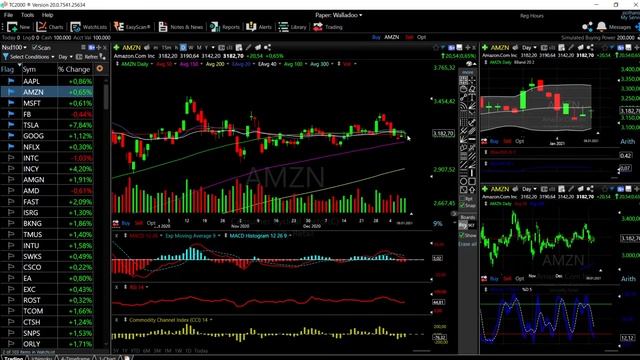
Task: Click the share icon beside Messages bell
Action: (587, 27)
